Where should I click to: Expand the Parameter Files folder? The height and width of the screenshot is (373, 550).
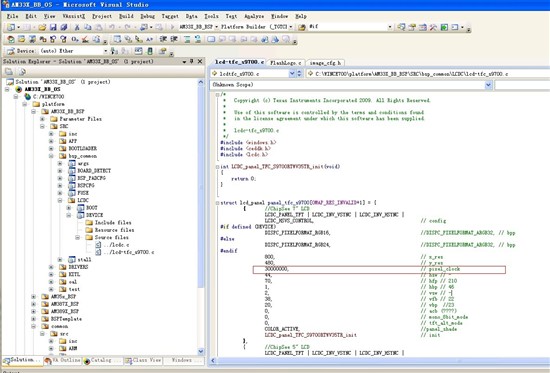pos(42,119)
